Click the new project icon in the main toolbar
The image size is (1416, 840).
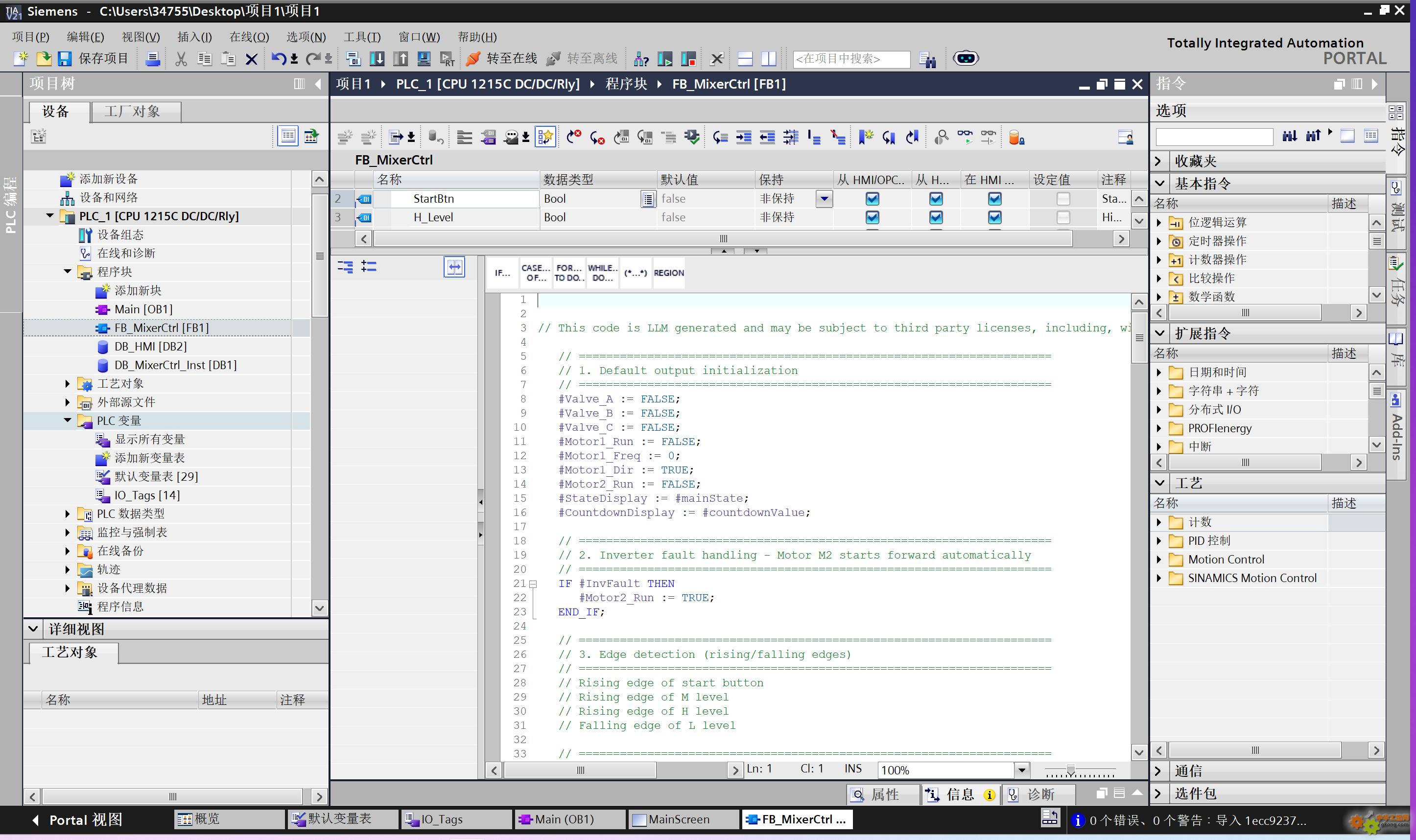(x=21, y=58)
